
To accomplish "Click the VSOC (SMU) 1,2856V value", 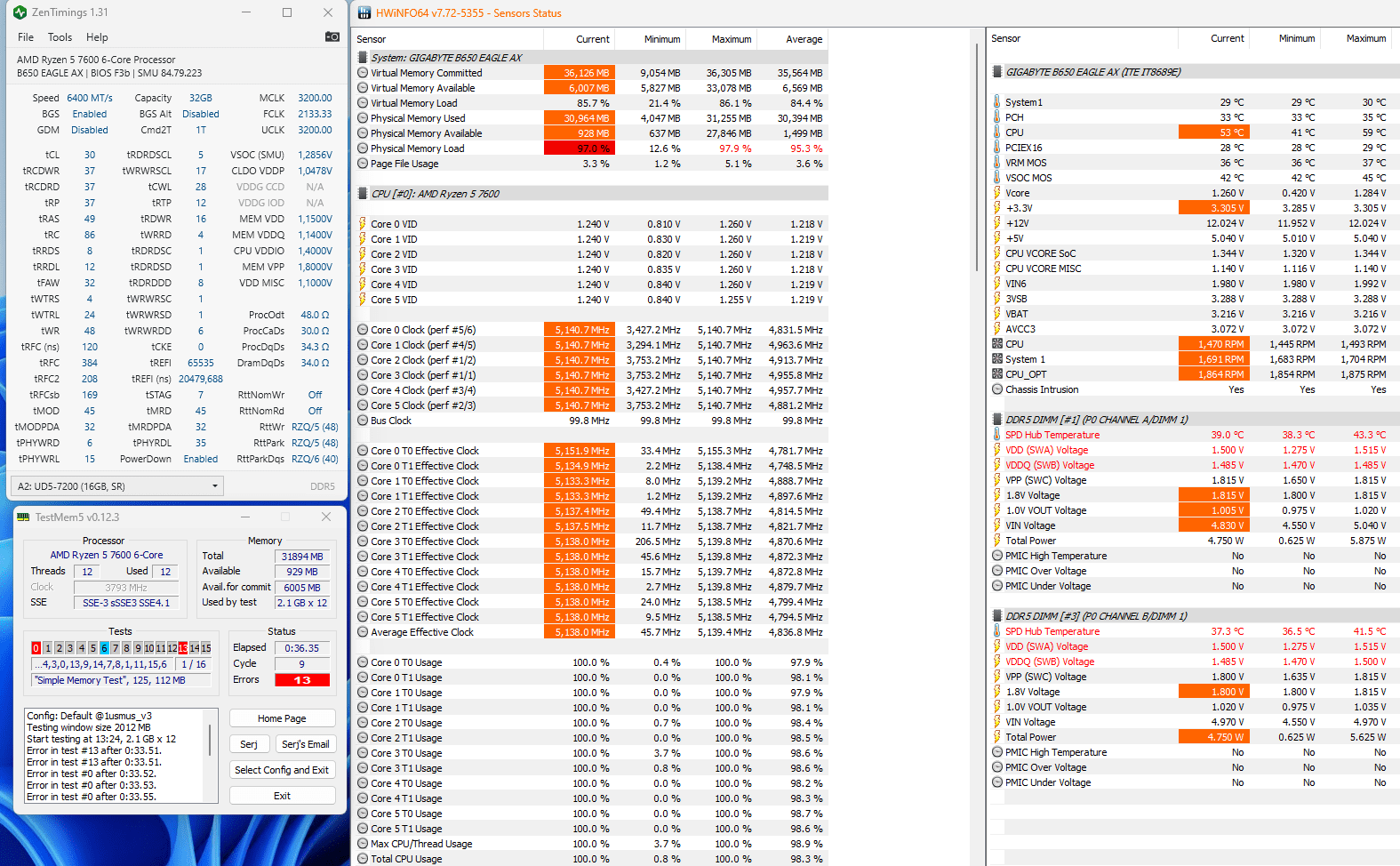I will [315, 155].
